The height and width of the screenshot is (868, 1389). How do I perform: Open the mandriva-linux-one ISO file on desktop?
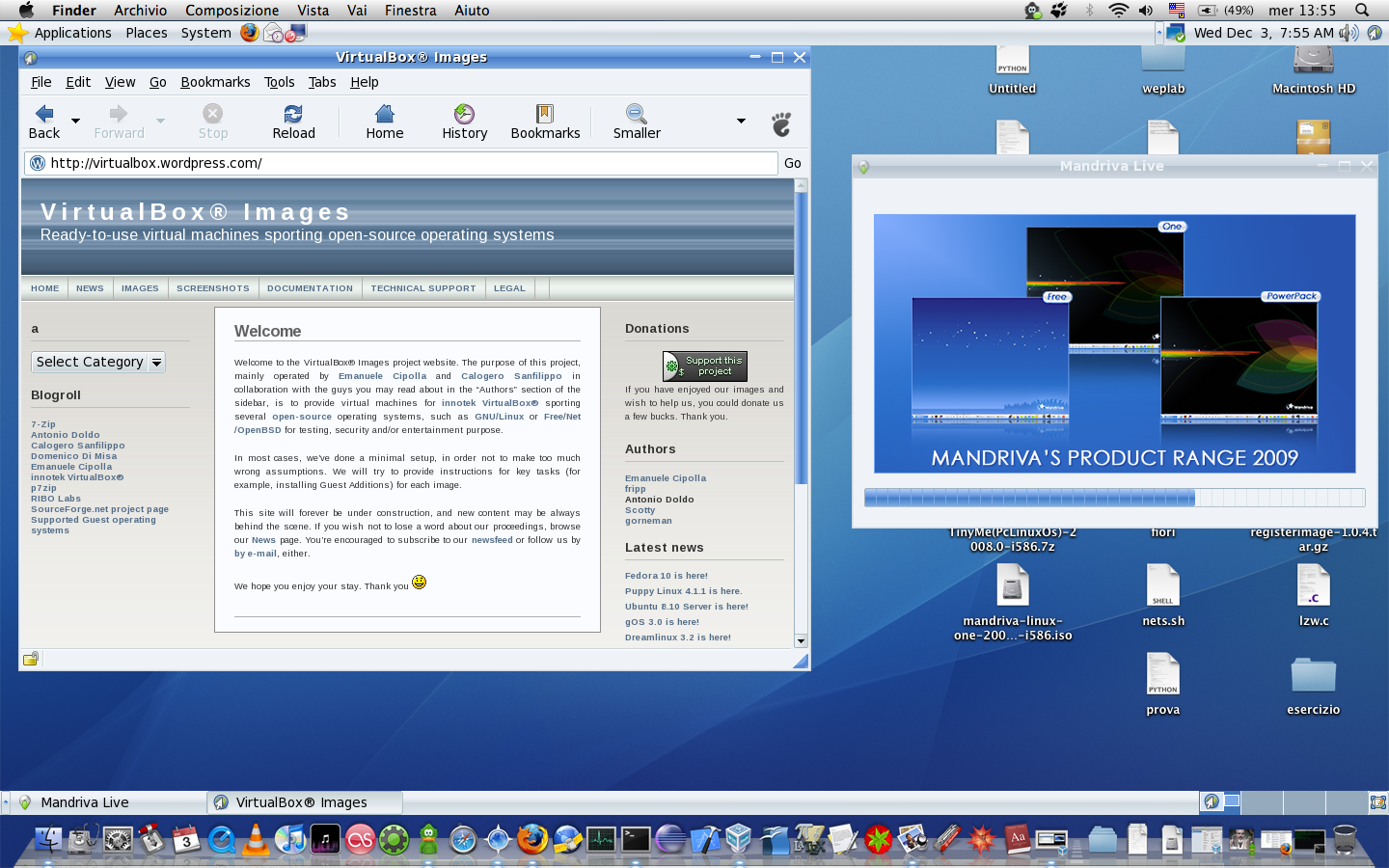(1012, 585)
